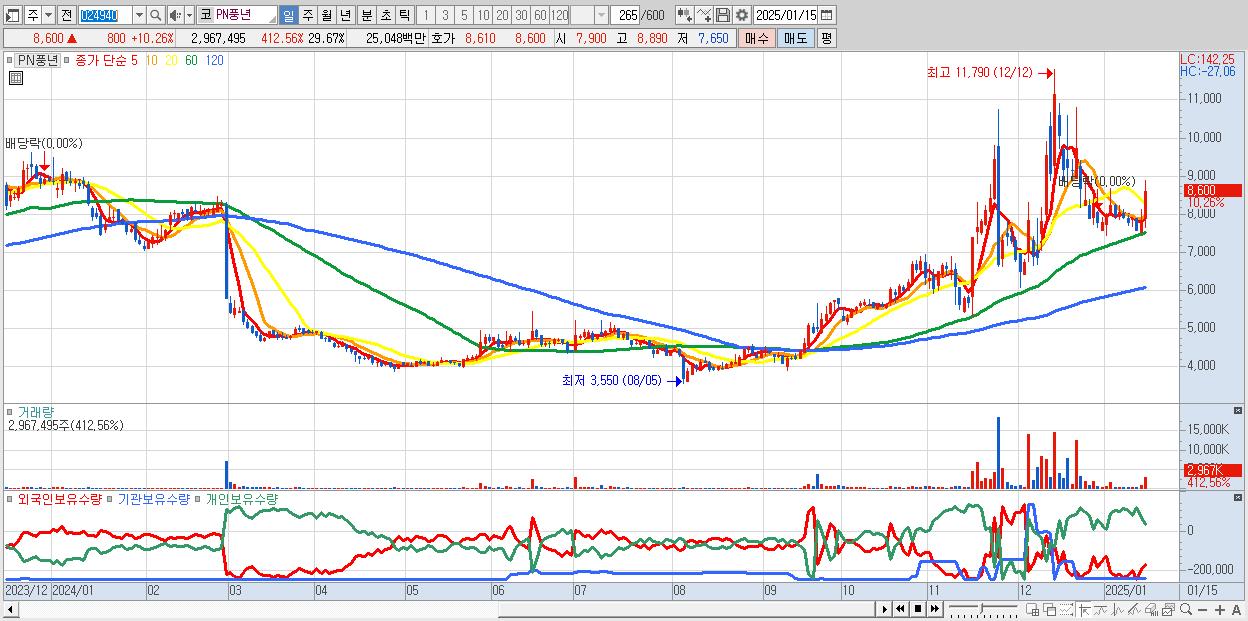Image resolution: width=1248 pixels, height=621 pixels.
Task: Open chart settings gear icon
Action: 742,15
